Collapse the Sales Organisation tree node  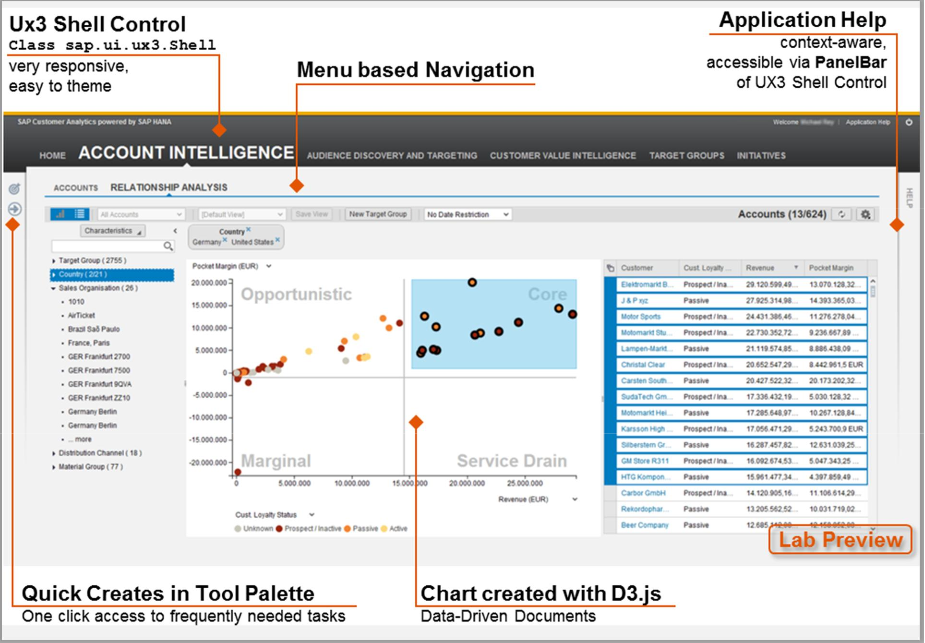53,288
